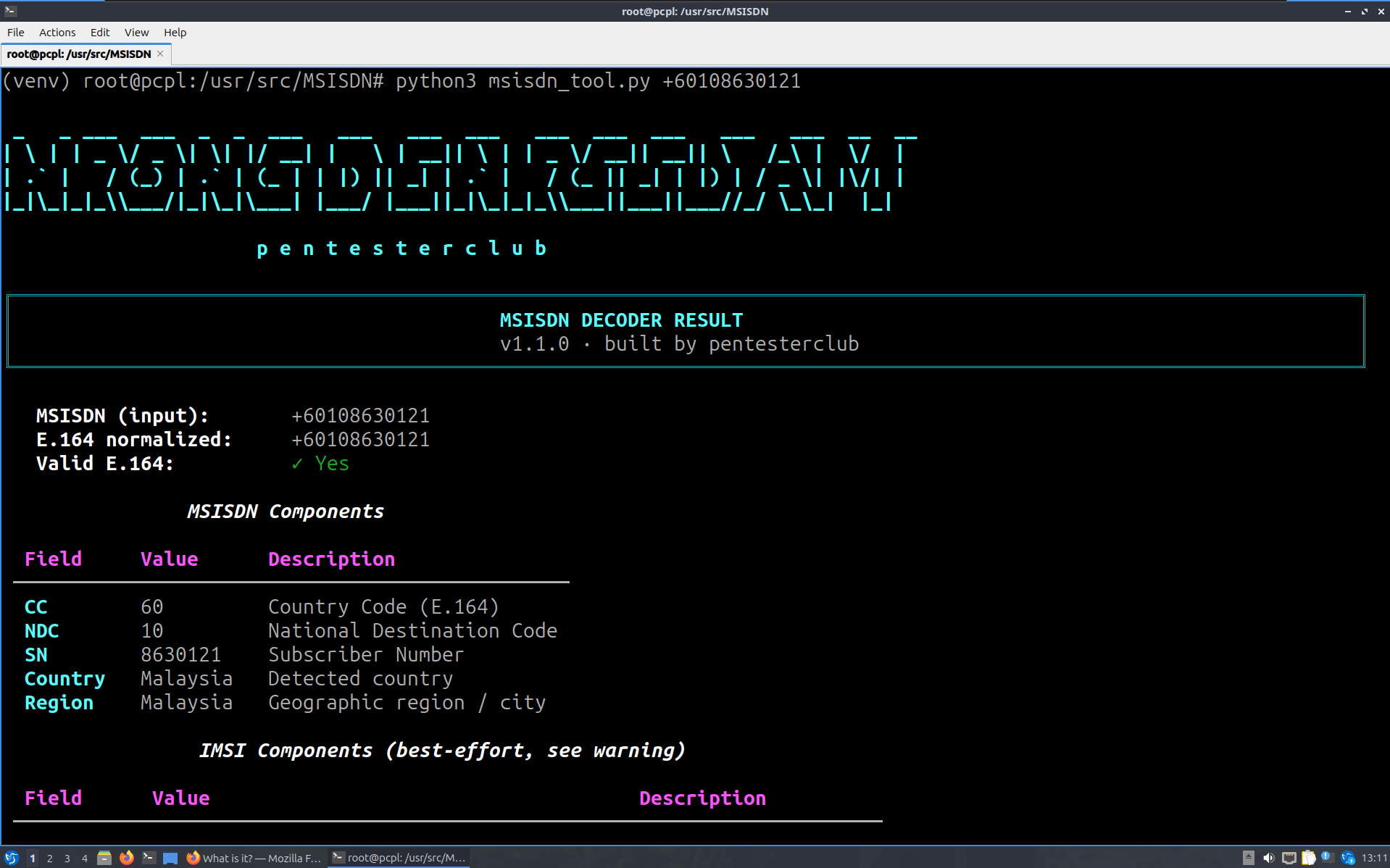This screenshot has height=868, width=1390.
Task: Click the MSISDN (input) number value
Action: [360, 416]
